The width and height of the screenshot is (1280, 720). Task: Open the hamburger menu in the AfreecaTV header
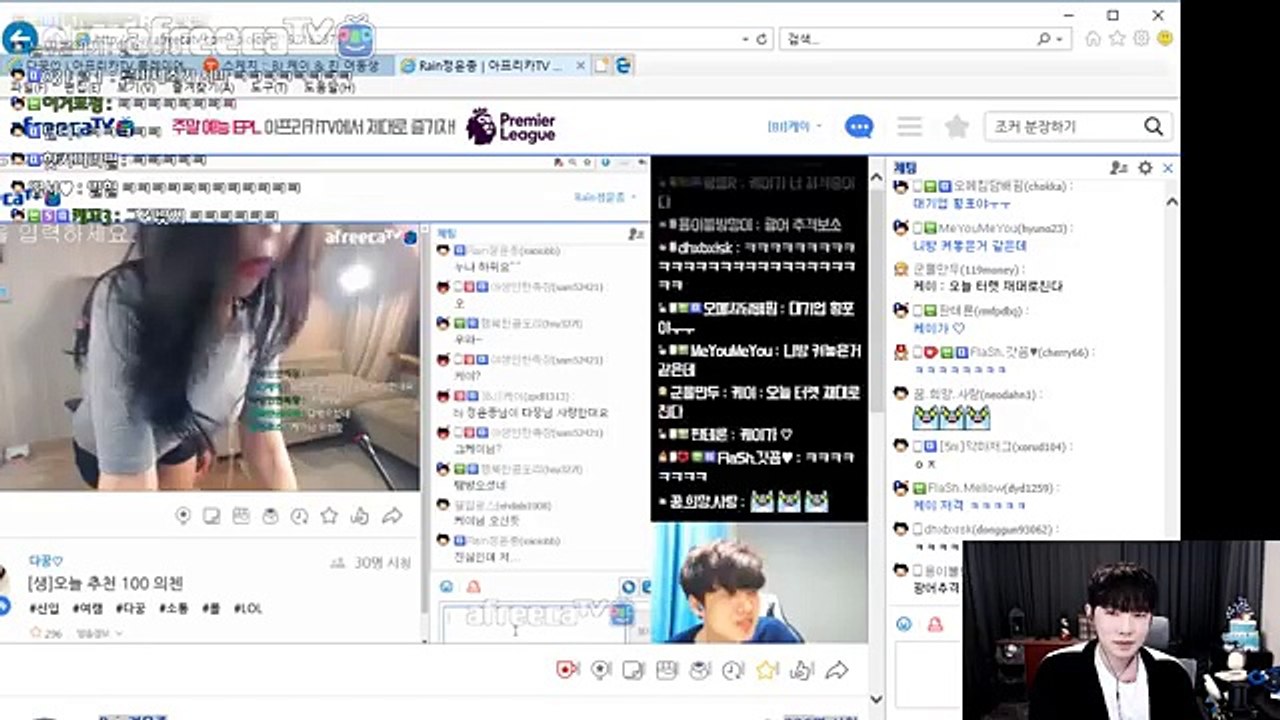pyautogui.click(x=909, y=127)
